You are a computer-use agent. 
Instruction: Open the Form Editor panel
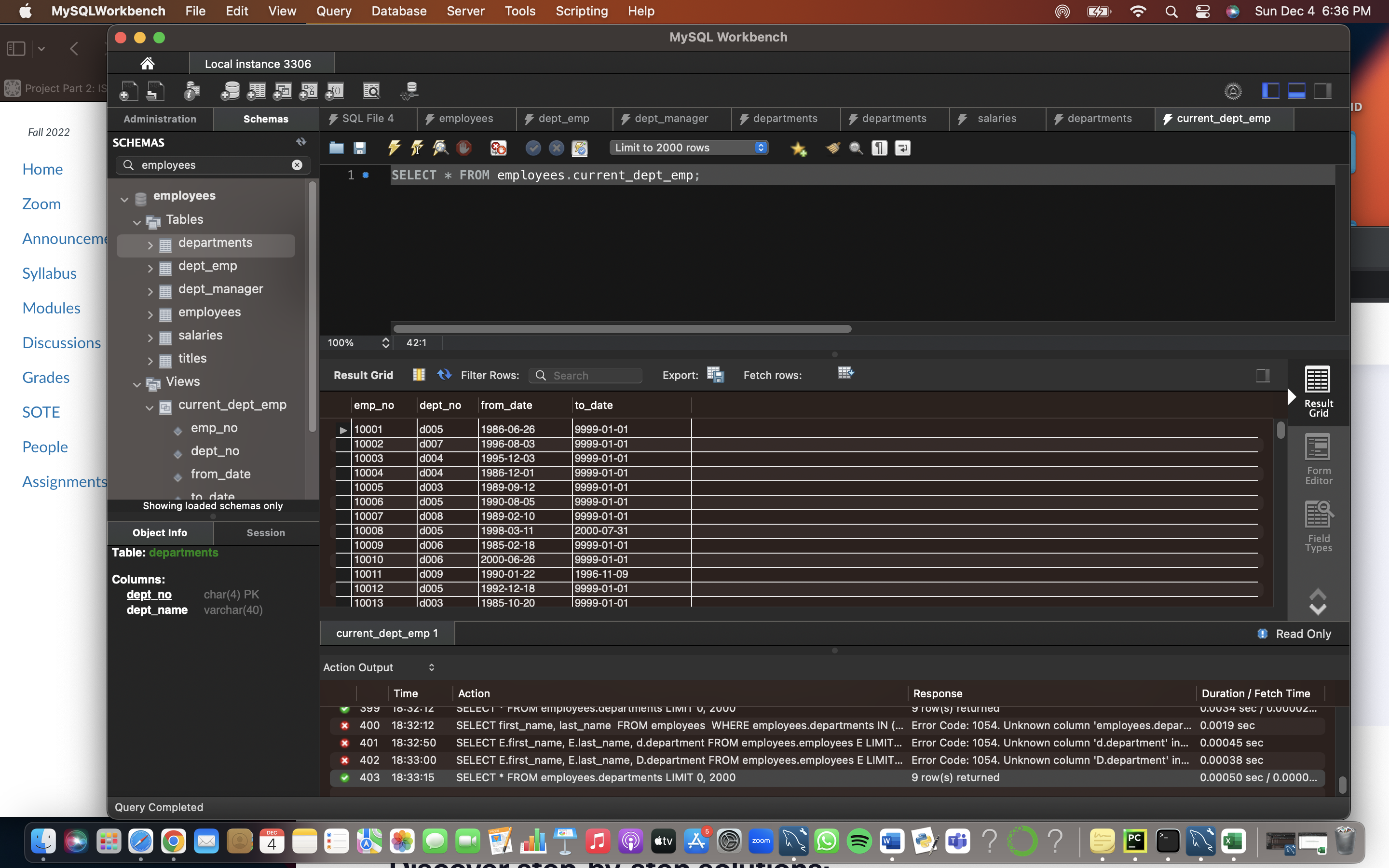tap(1317, 459)
